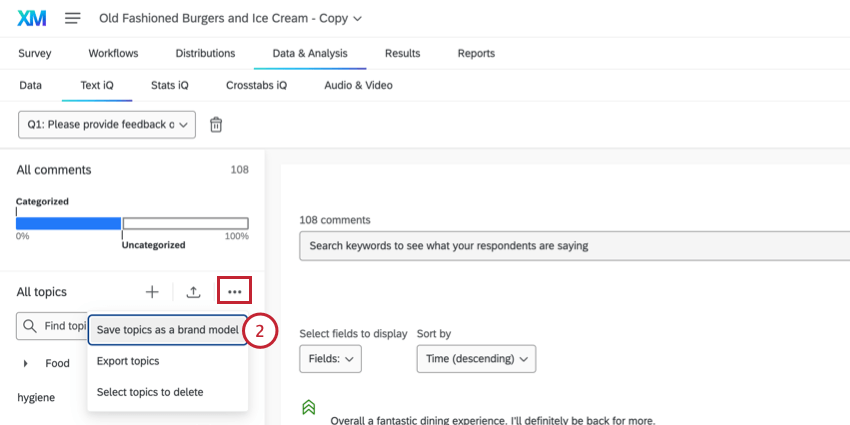This screenshot has height=425, width=850.
Task: Open the Q1 question selector dropdown
Action: [107, 125]
